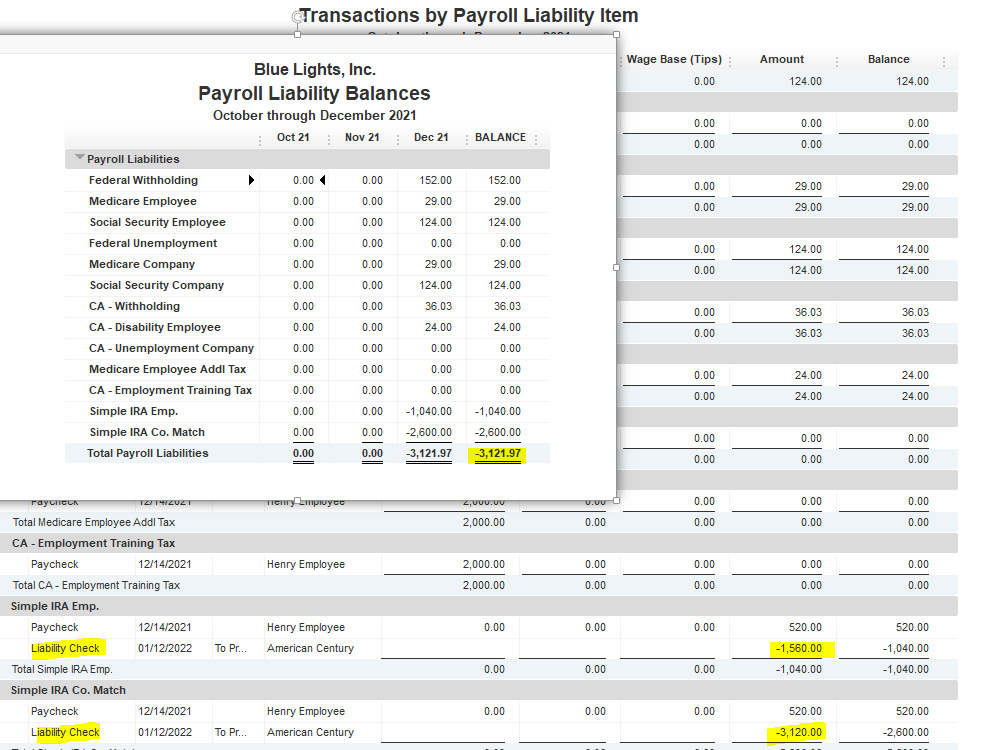Viewport: 1000px width, 750px height.
Task: Click the Dec 21 value for Federal Withholding
Action: pos(436,180)
